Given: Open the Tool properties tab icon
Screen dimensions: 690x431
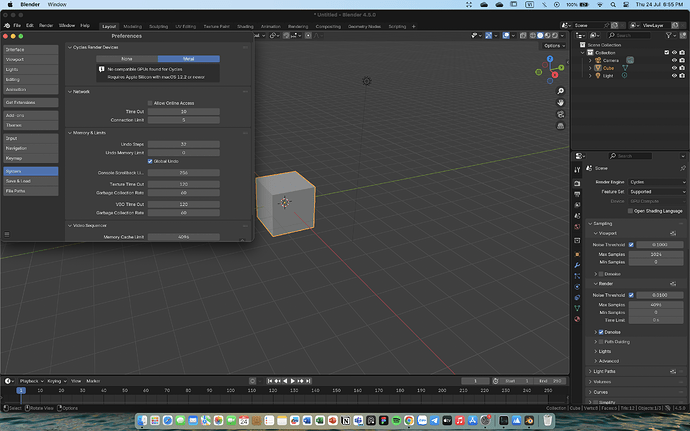Looking at the screenshot, I should pos(577,170).
